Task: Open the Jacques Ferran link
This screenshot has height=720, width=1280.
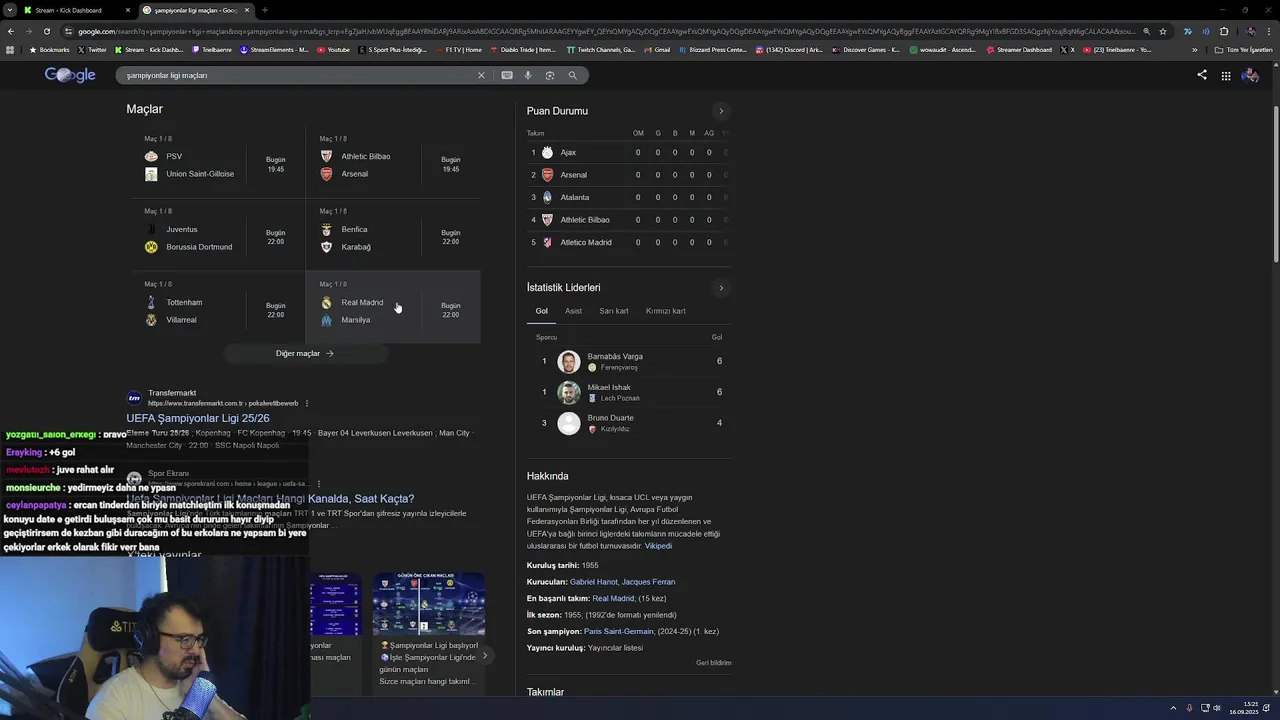Action: [648, 582]
